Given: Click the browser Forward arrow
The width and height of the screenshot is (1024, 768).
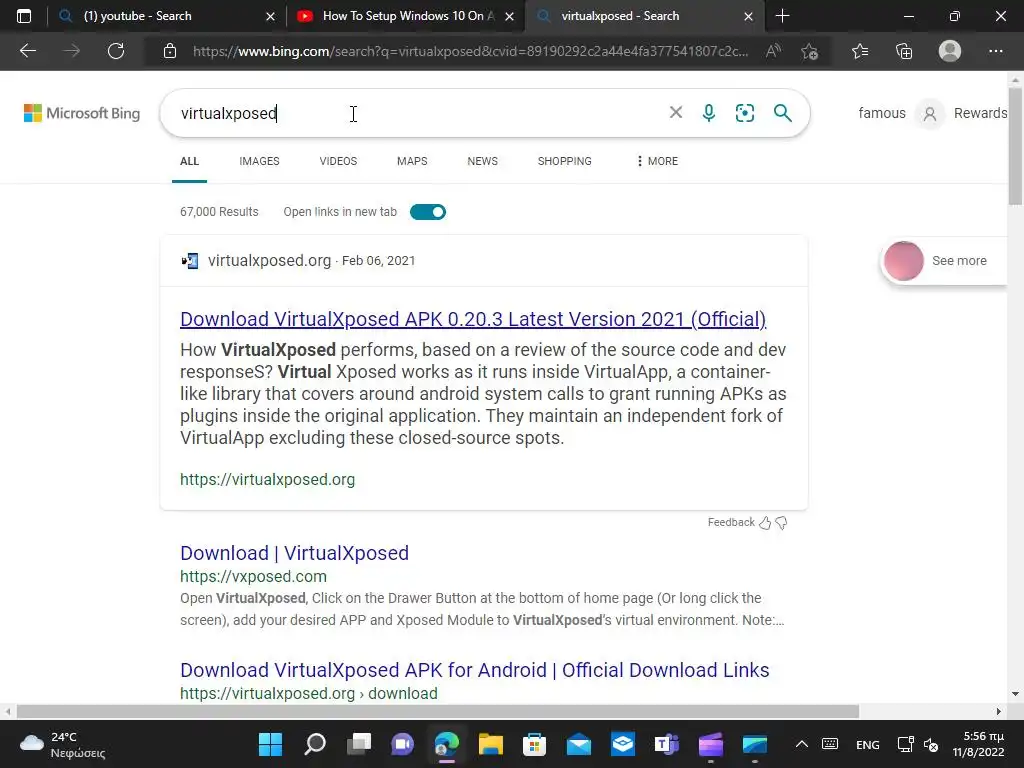Looking at the screenshot, I should [72, 51].
